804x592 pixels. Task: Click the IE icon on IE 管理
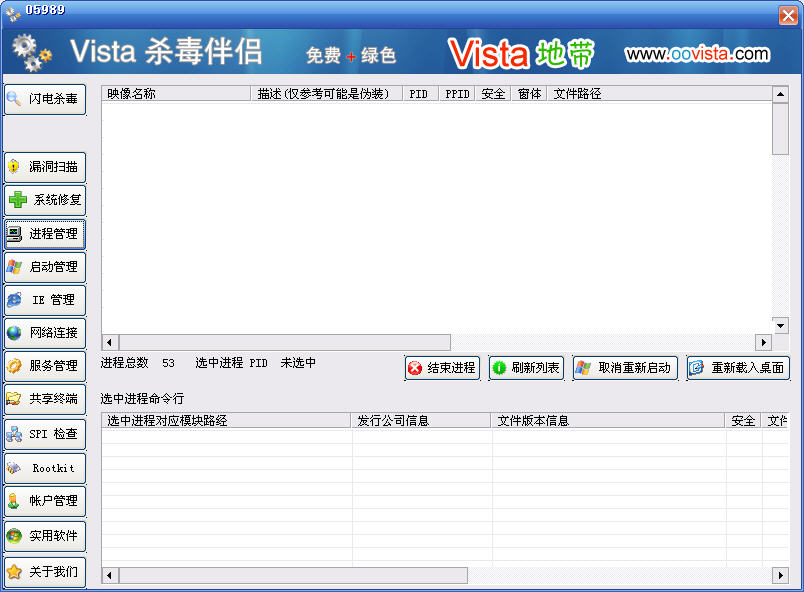click(x=14, y=300)
